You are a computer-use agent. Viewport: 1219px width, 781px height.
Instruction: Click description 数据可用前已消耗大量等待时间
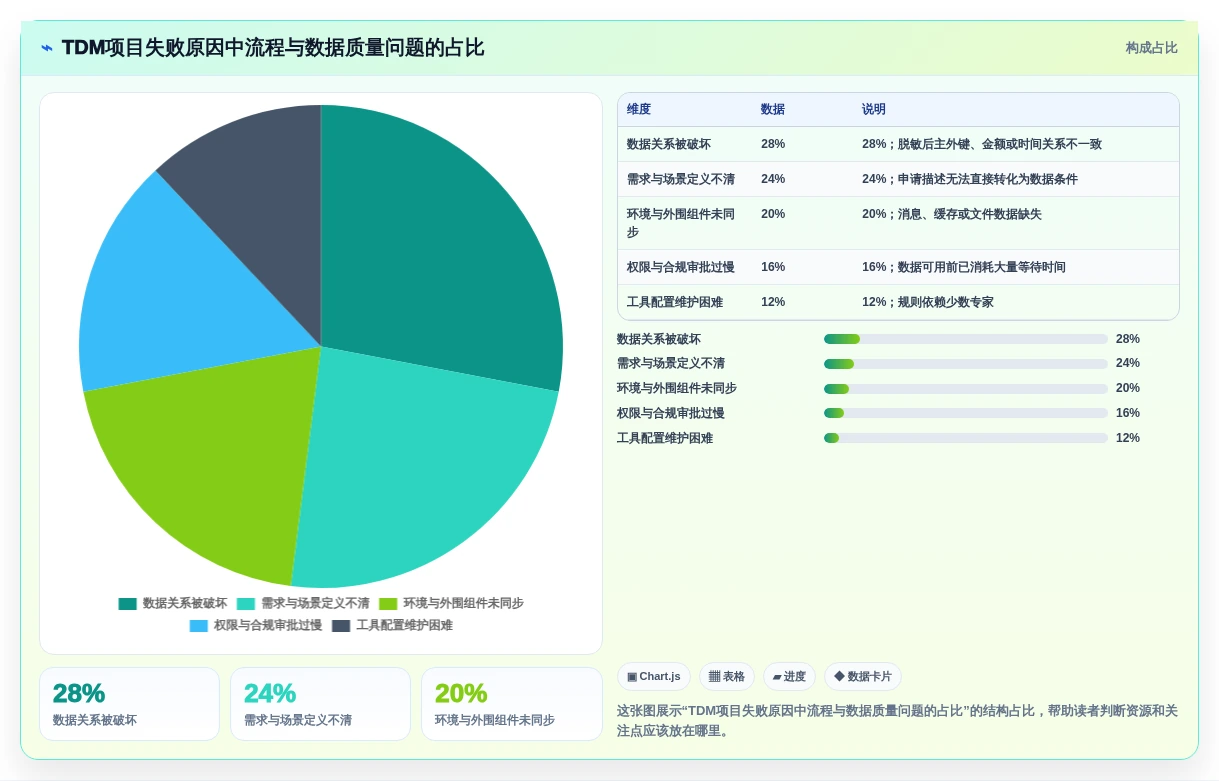coord(981,267)
